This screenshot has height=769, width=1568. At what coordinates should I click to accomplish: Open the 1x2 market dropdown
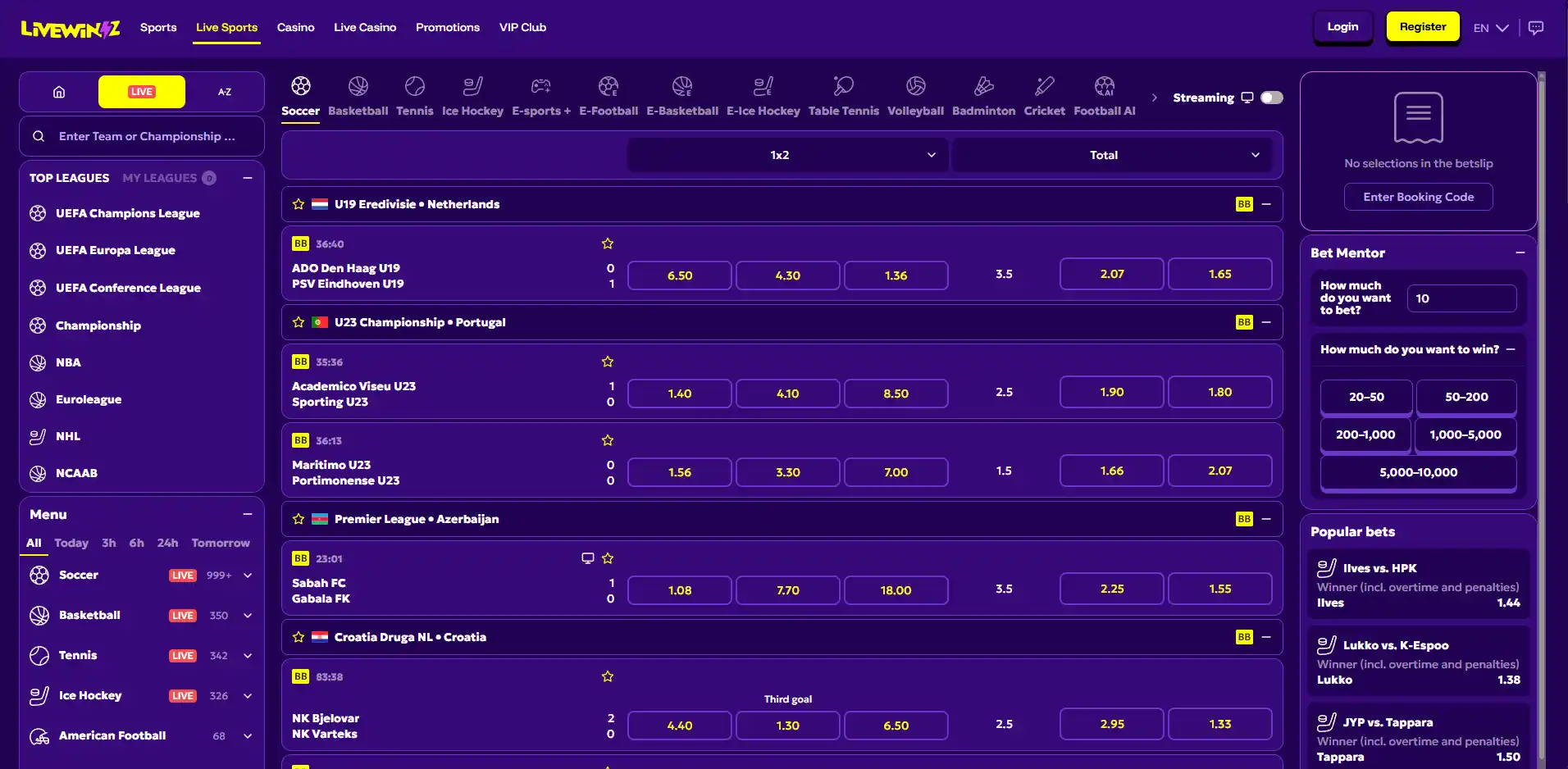[787, 155]
